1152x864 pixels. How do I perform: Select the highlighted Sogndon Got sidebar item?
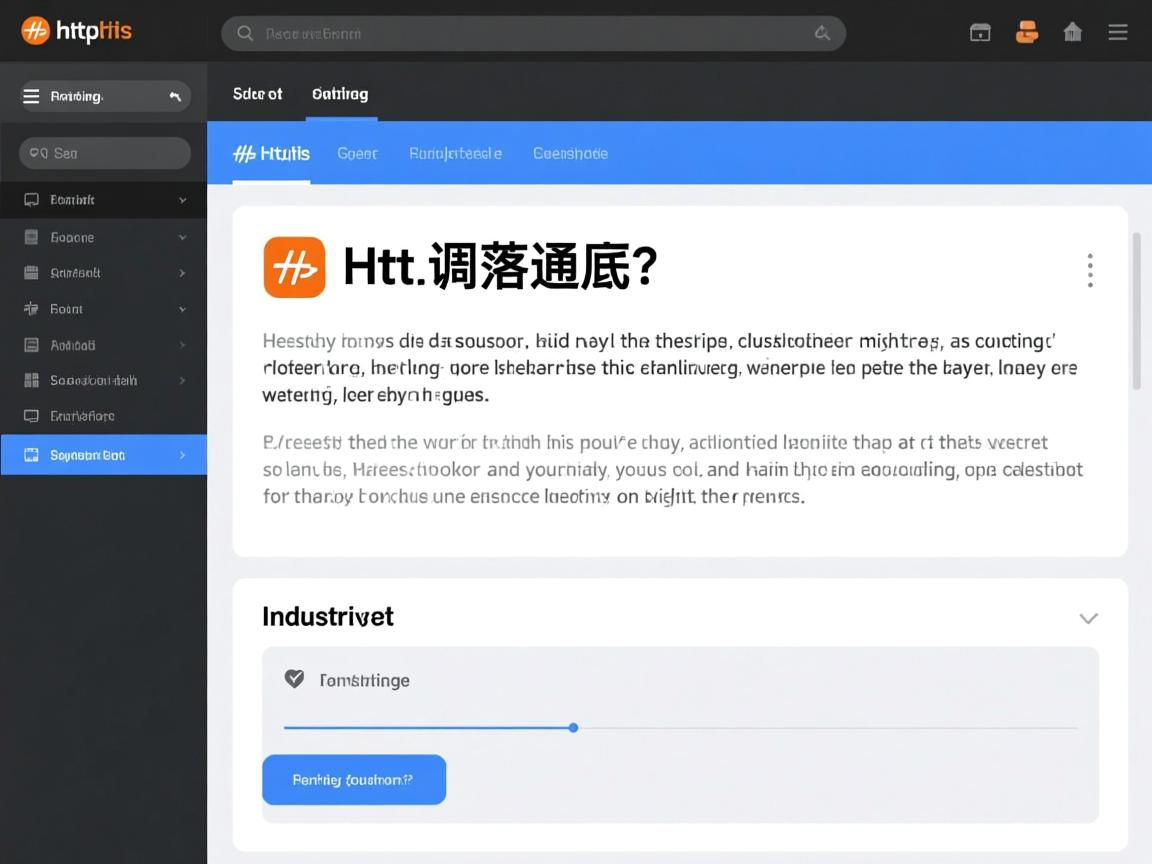point(104,454)
